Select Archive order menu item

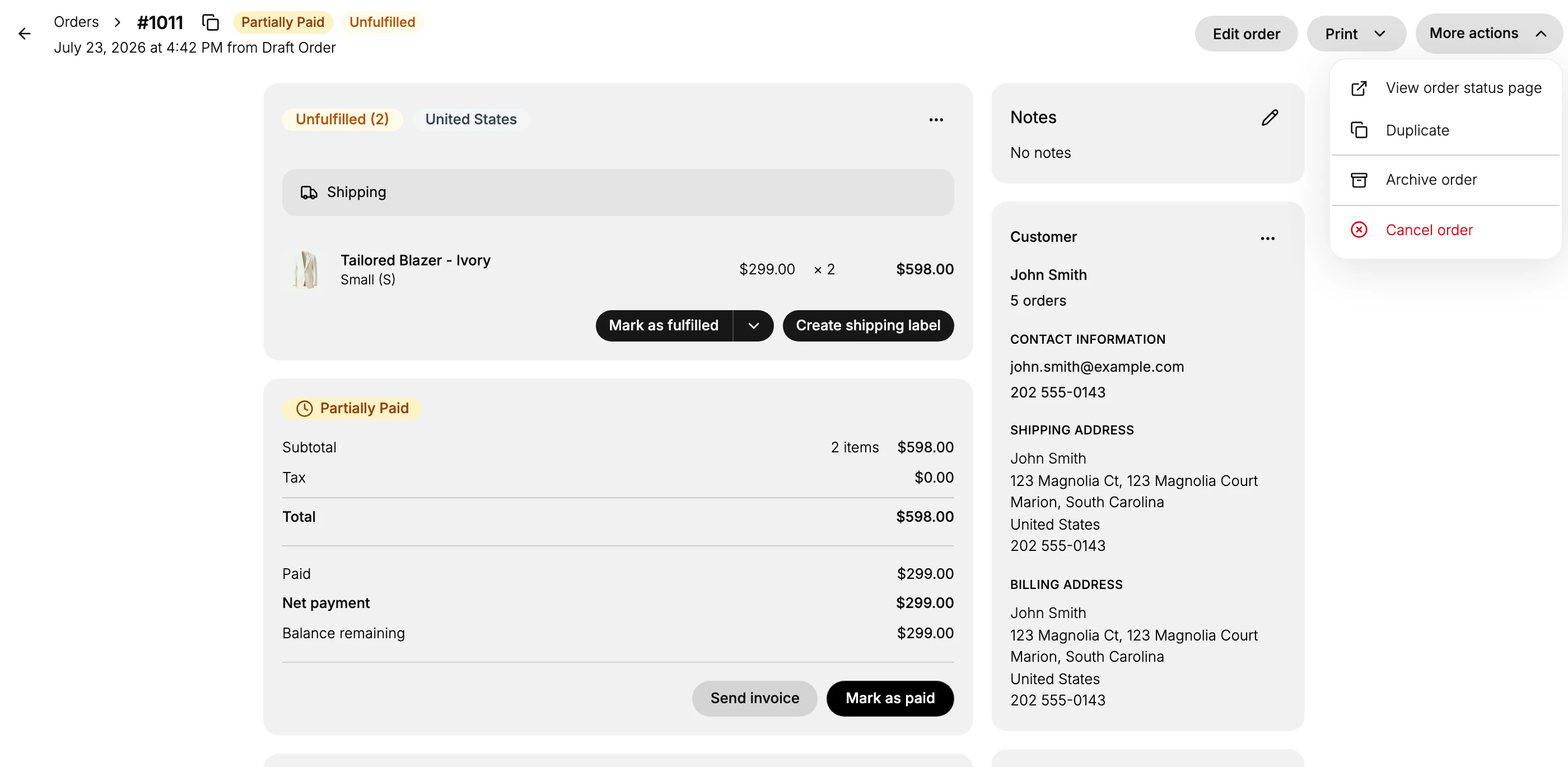[x=1445, y=180]
